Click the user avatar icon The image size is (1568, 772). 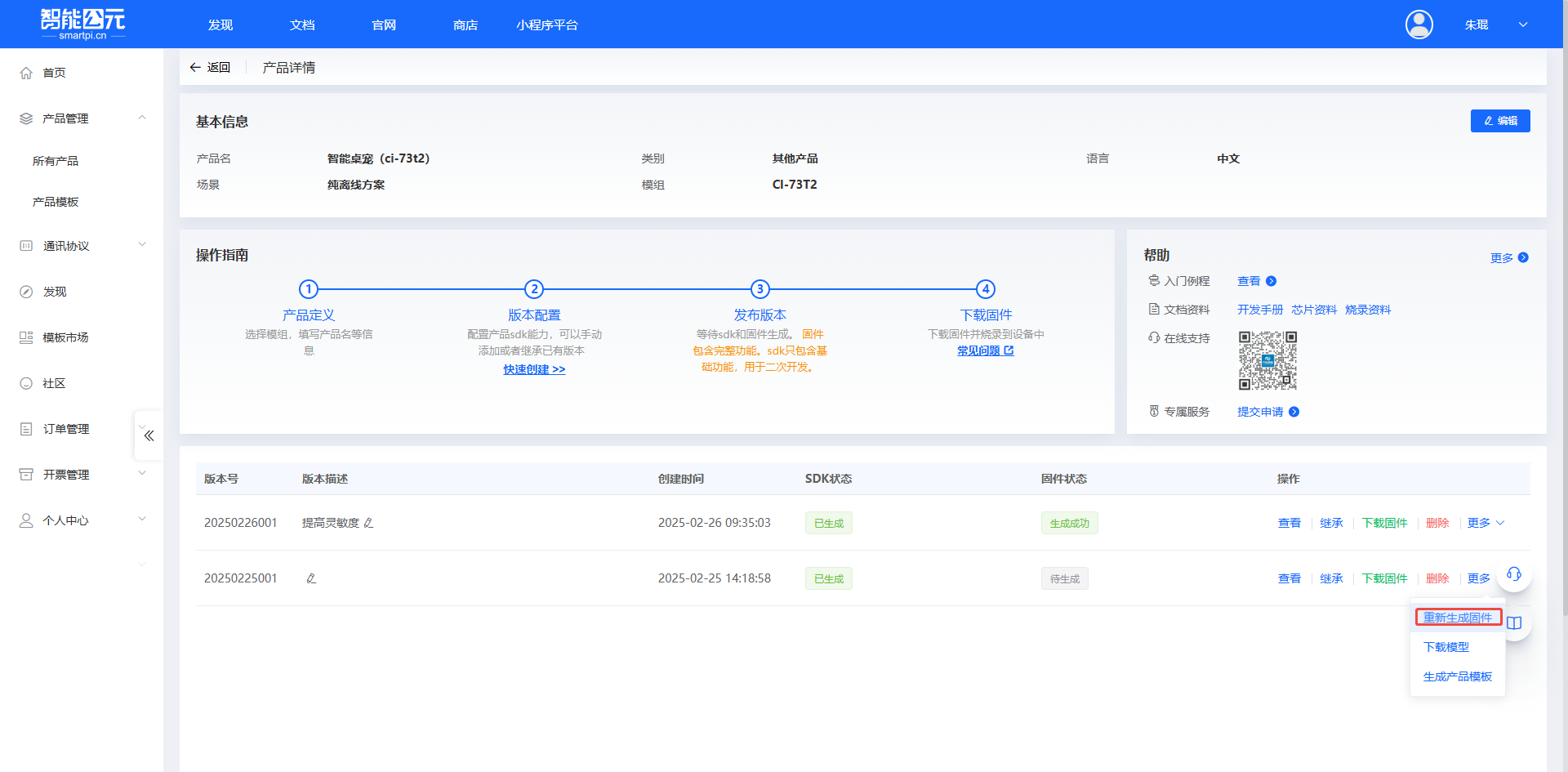pos(1419,25)
